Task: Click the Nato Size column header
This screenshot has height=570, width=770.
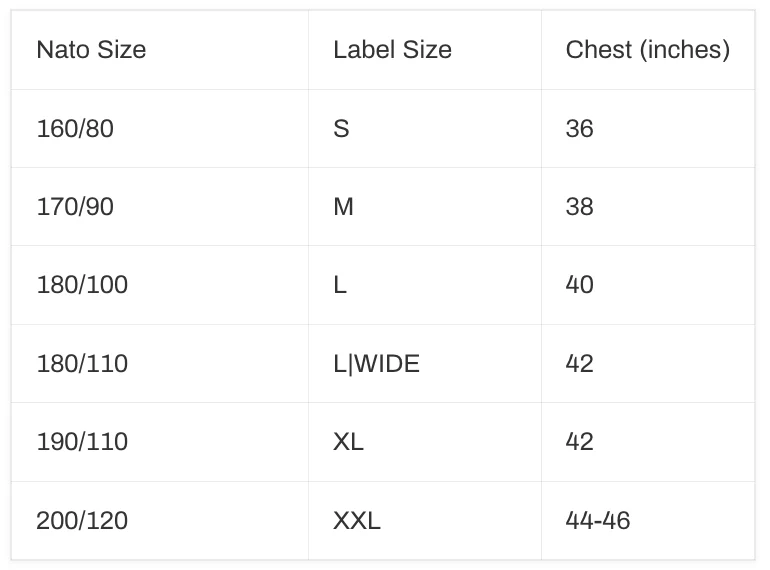Action: (91, 50)
